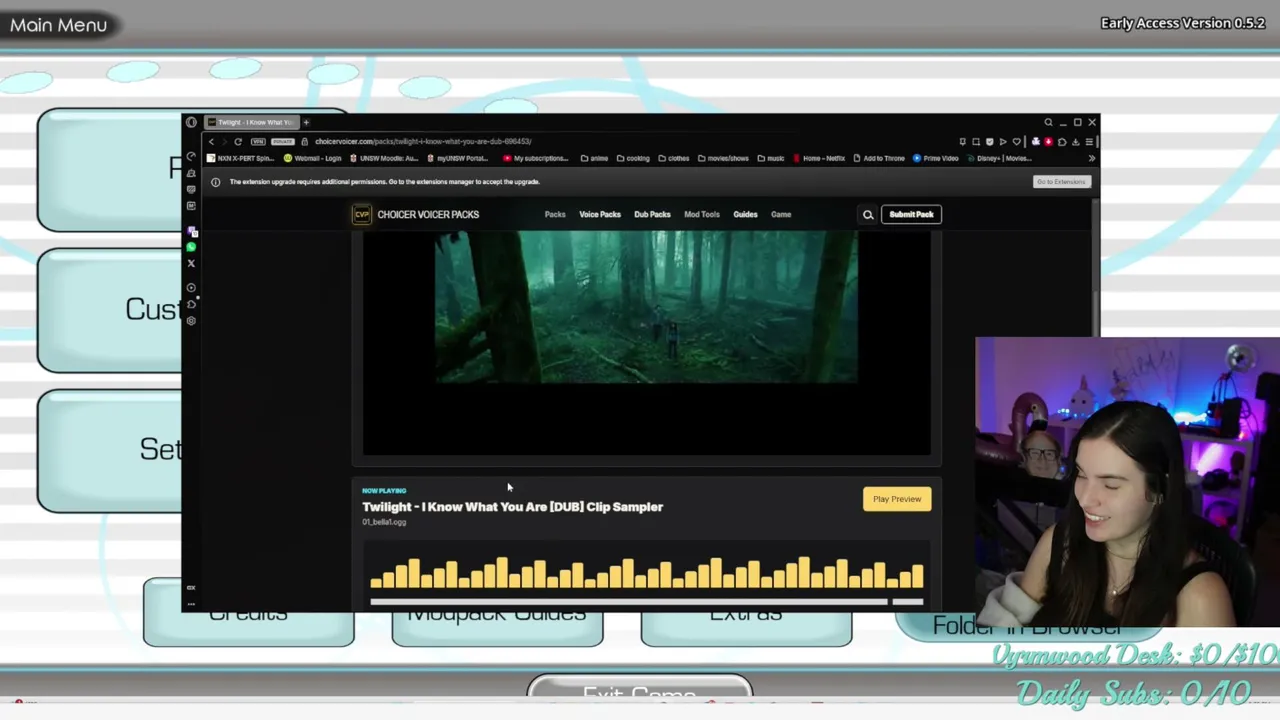Expand the clothes bookmarks folder
Screen dimensions: 1280x720
(x=674, y=158)
